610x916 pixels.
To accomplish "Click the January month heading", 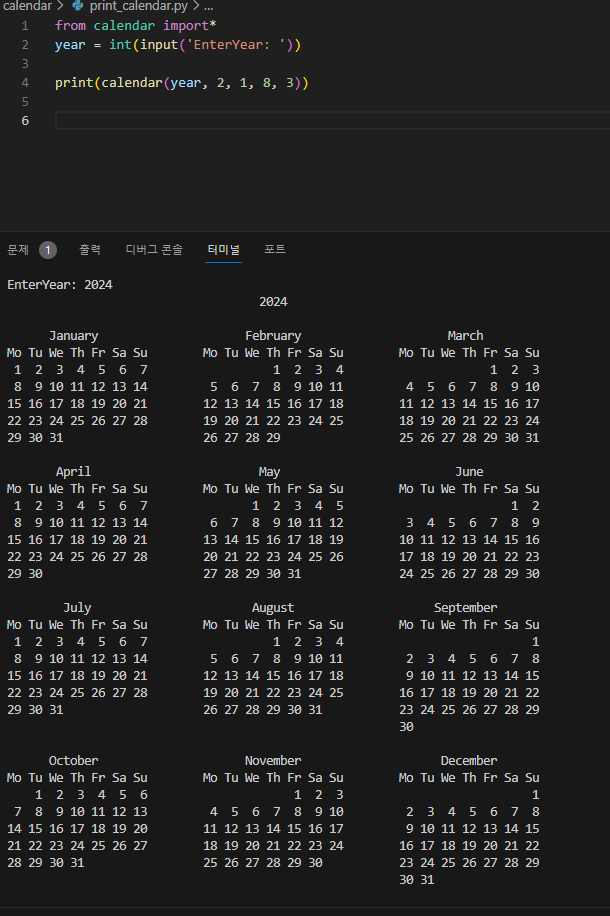I will [74, 336].
